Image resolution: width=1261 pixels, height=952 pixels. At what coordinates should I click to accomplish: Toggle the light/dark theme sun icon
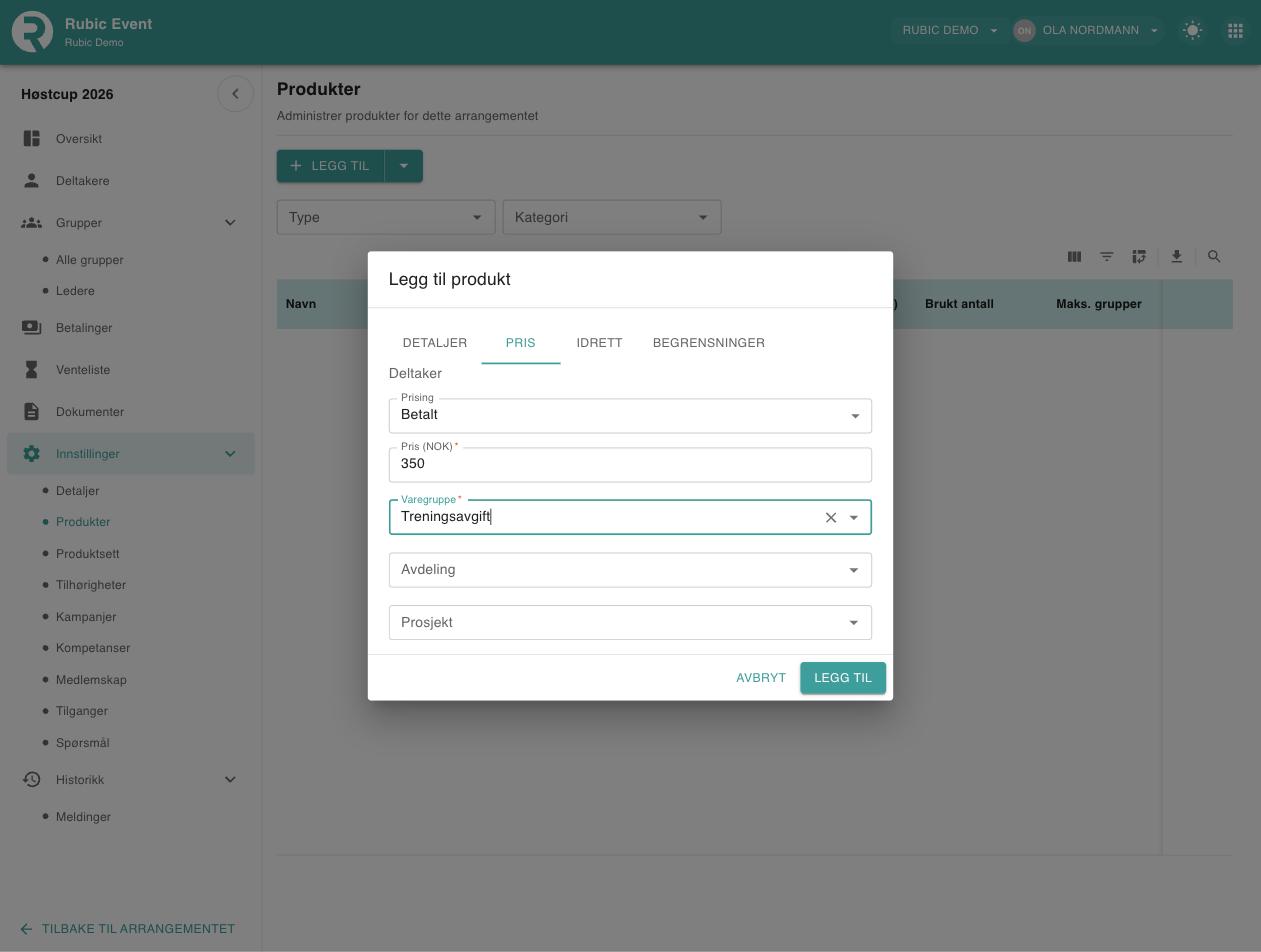[1192, 30]
